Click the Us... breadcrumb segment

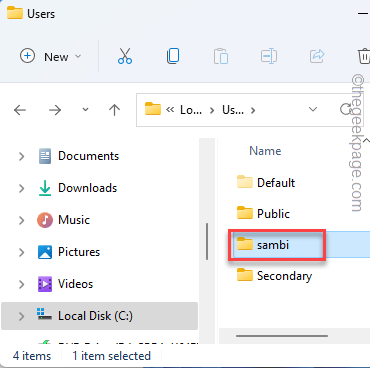pos(233,110)
